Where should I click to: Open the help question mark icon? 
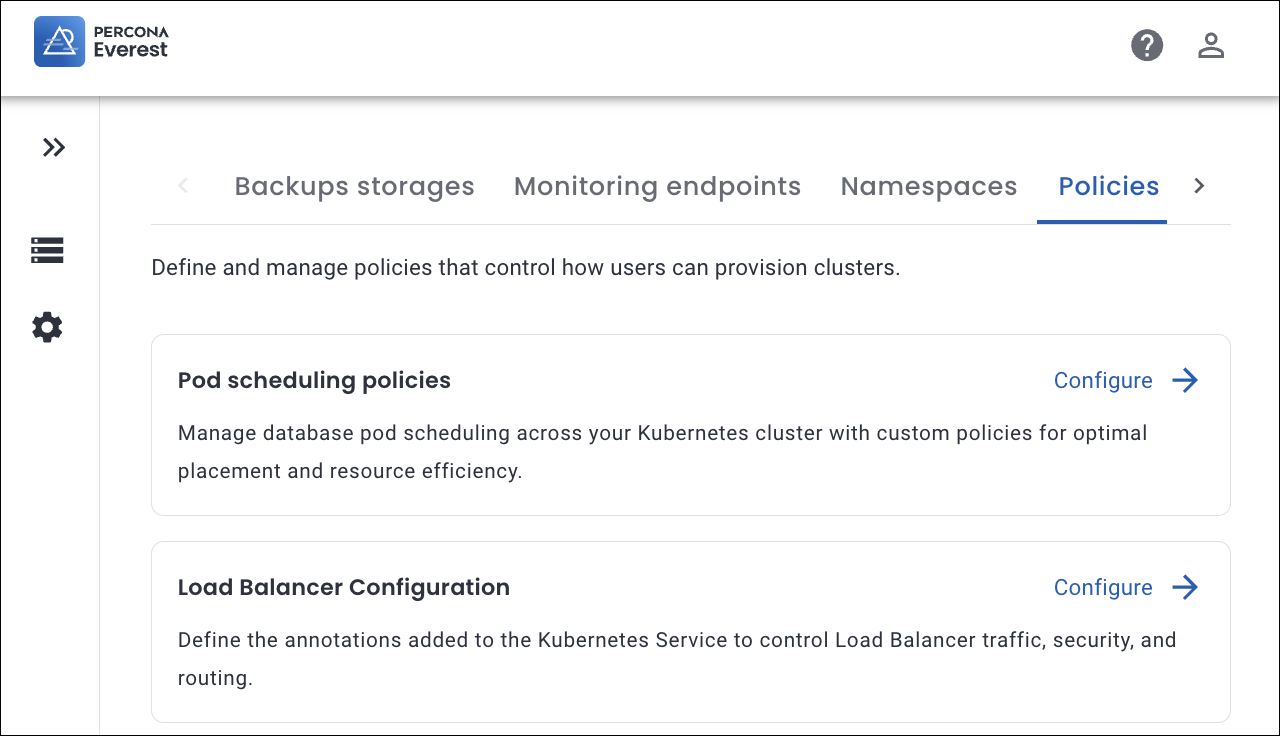click(x=1147, y=45)
